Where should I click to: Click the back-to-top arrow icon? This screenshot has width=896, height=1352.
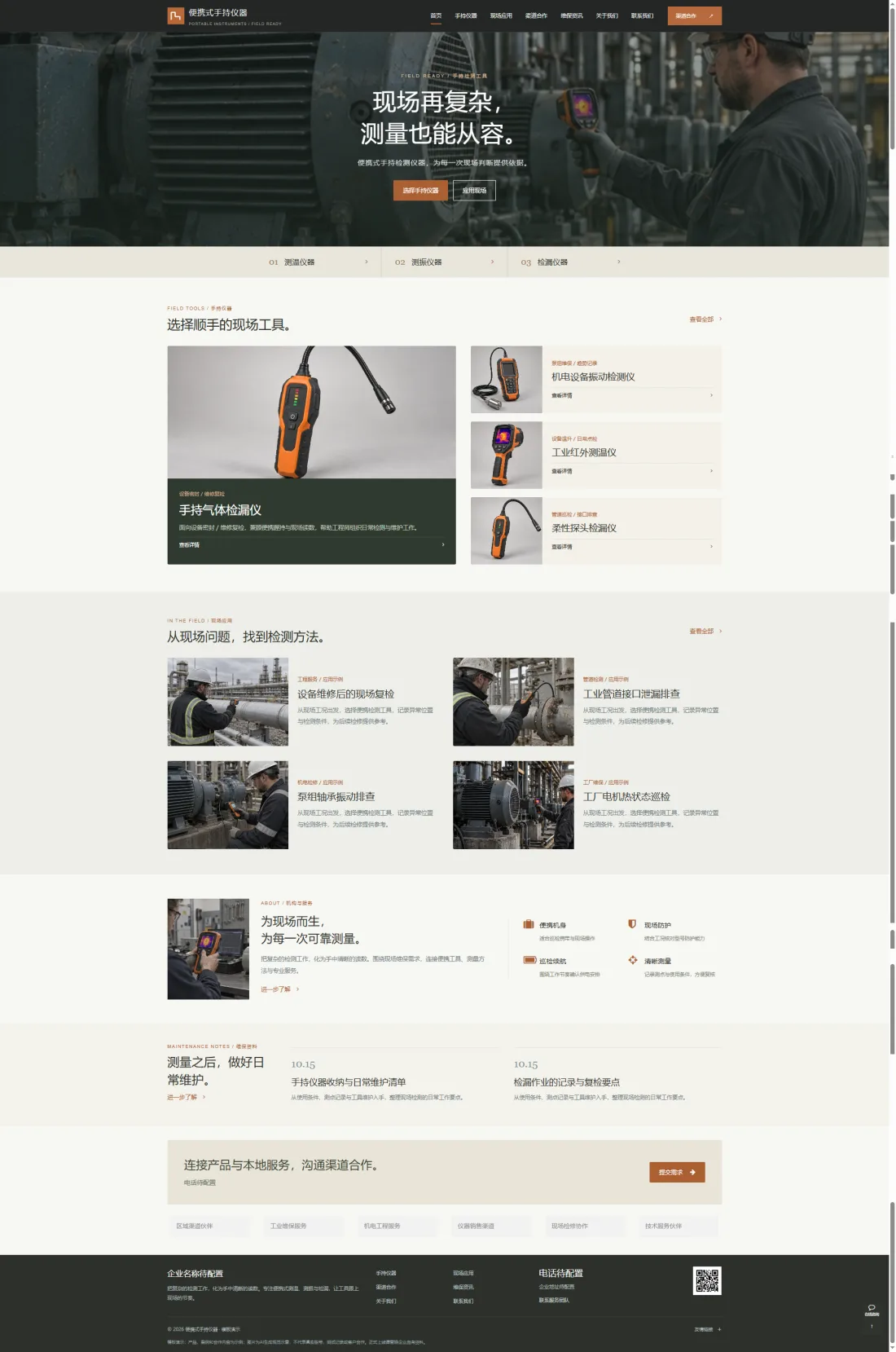(872, 1327)
